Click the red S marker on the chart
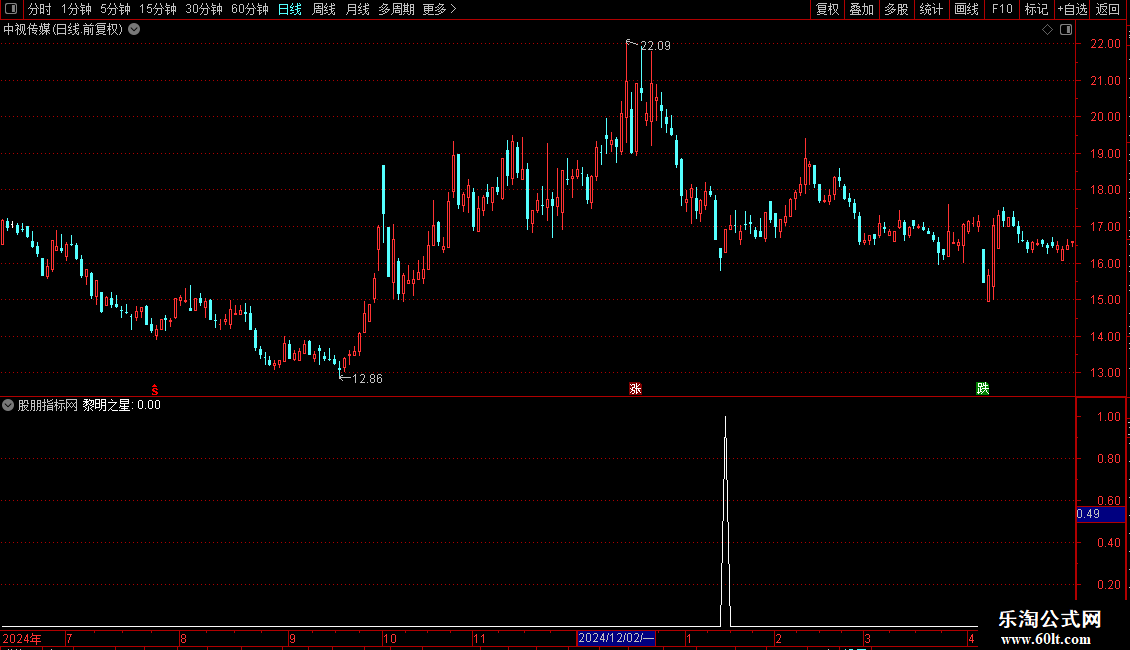 tap(155, 390)
